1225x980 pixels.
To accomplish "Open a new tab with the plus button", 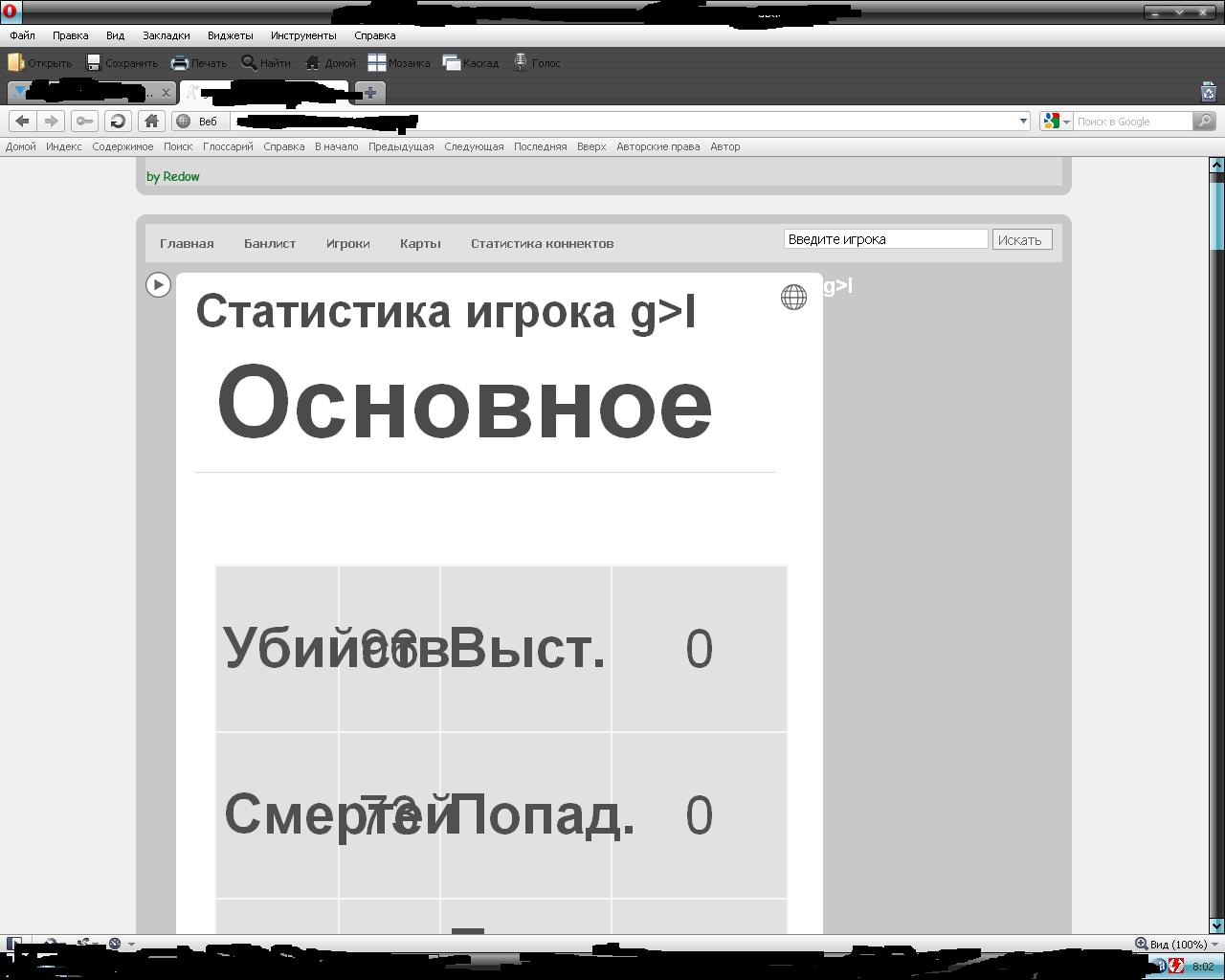I will [x=370, y=92].
